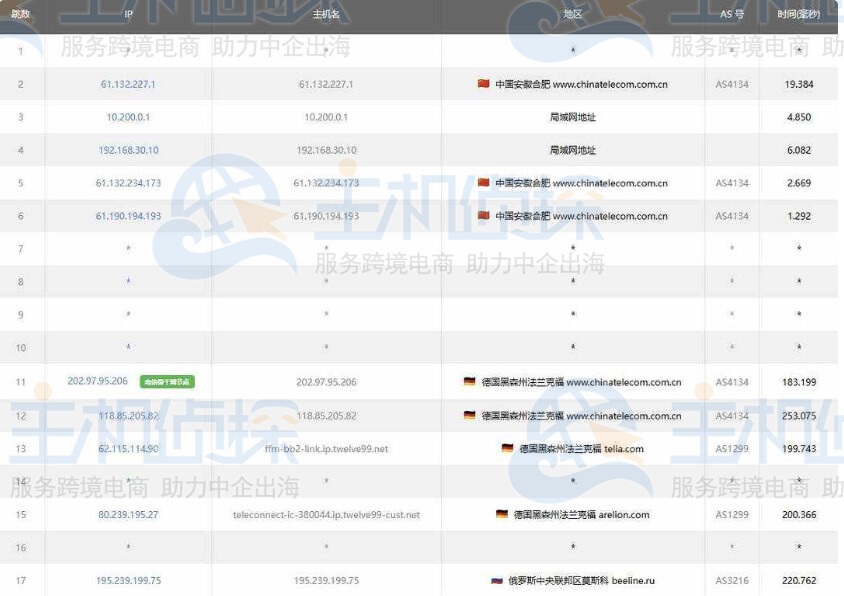Open the 61.190.194.193 link in IP column

[x=128, y=216]
